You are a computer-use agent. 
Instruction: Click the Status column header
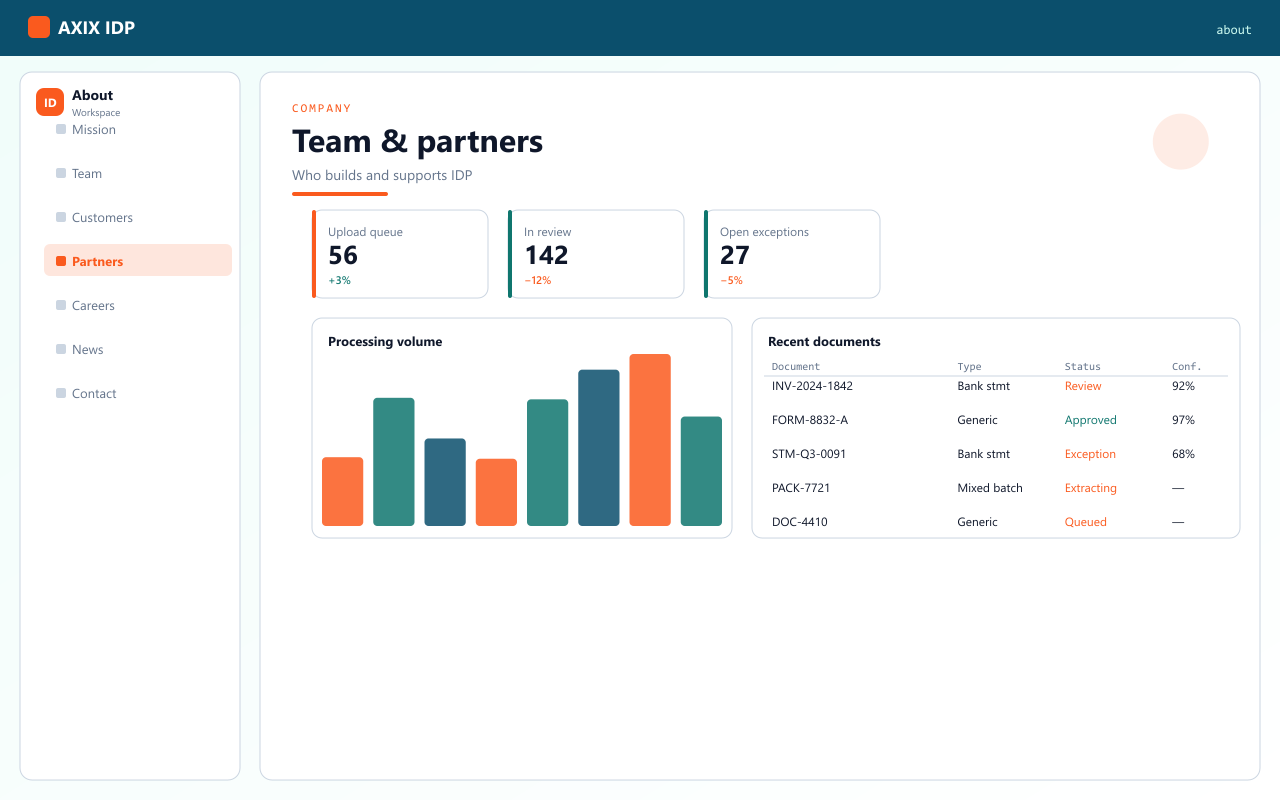click(x=1082, y=367)
